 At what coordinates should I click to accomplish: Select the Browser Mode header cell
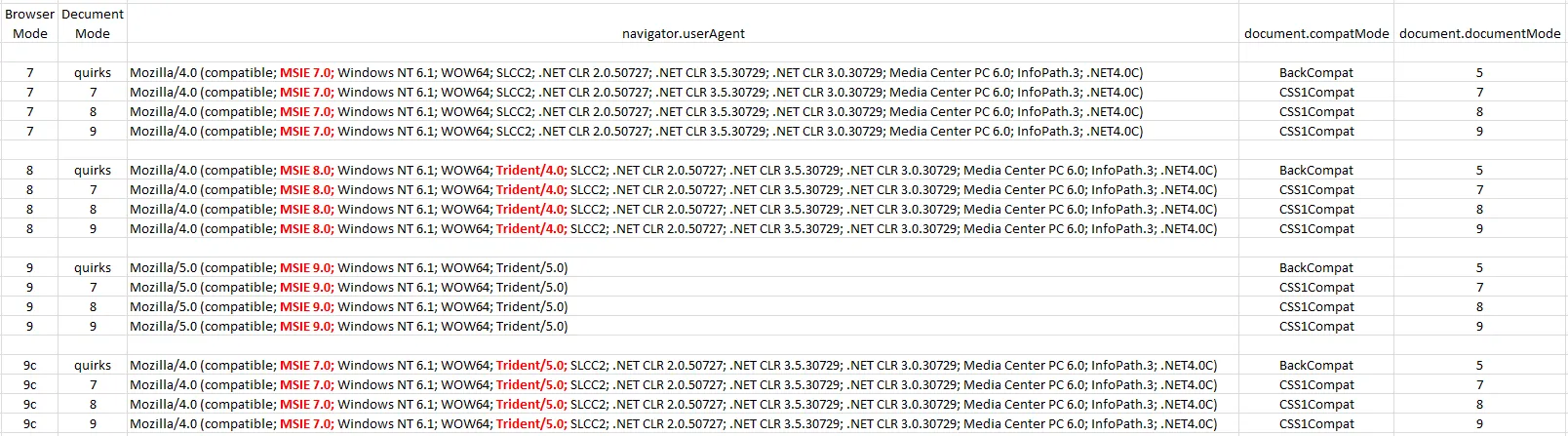[x=29, y=23]
